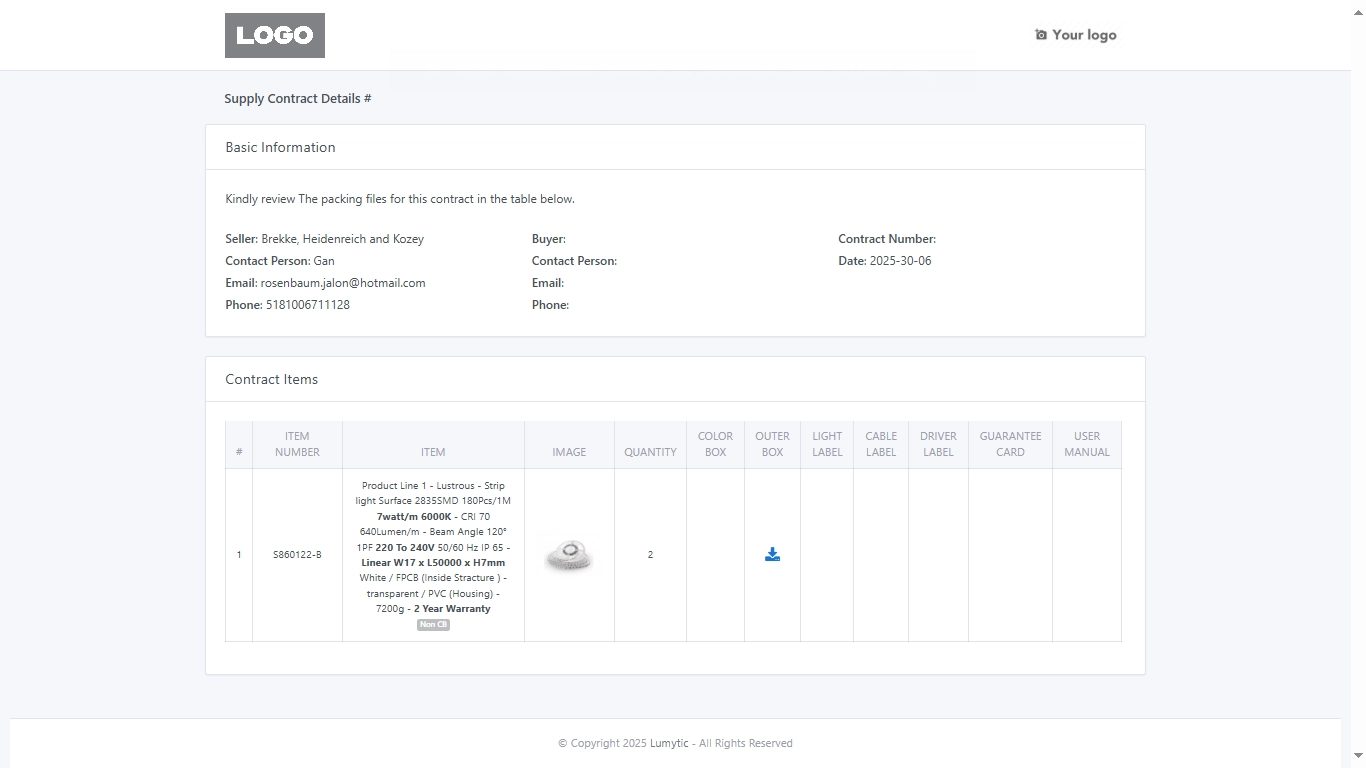Click the scrollbar down arrow

click(x=1358, y=756)
